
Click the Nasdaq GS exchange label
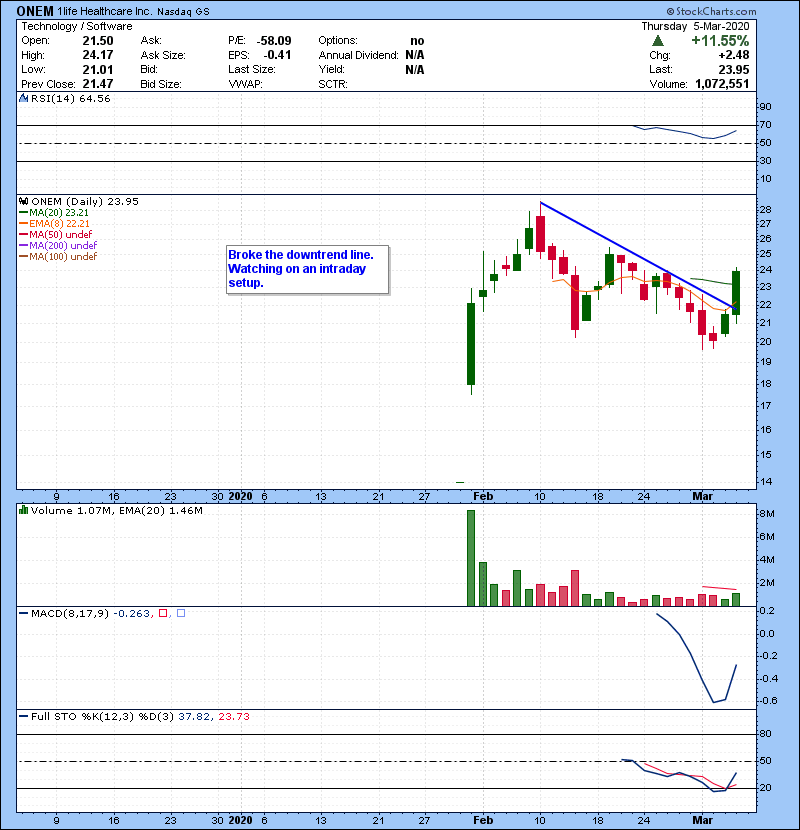coord(183,12)
